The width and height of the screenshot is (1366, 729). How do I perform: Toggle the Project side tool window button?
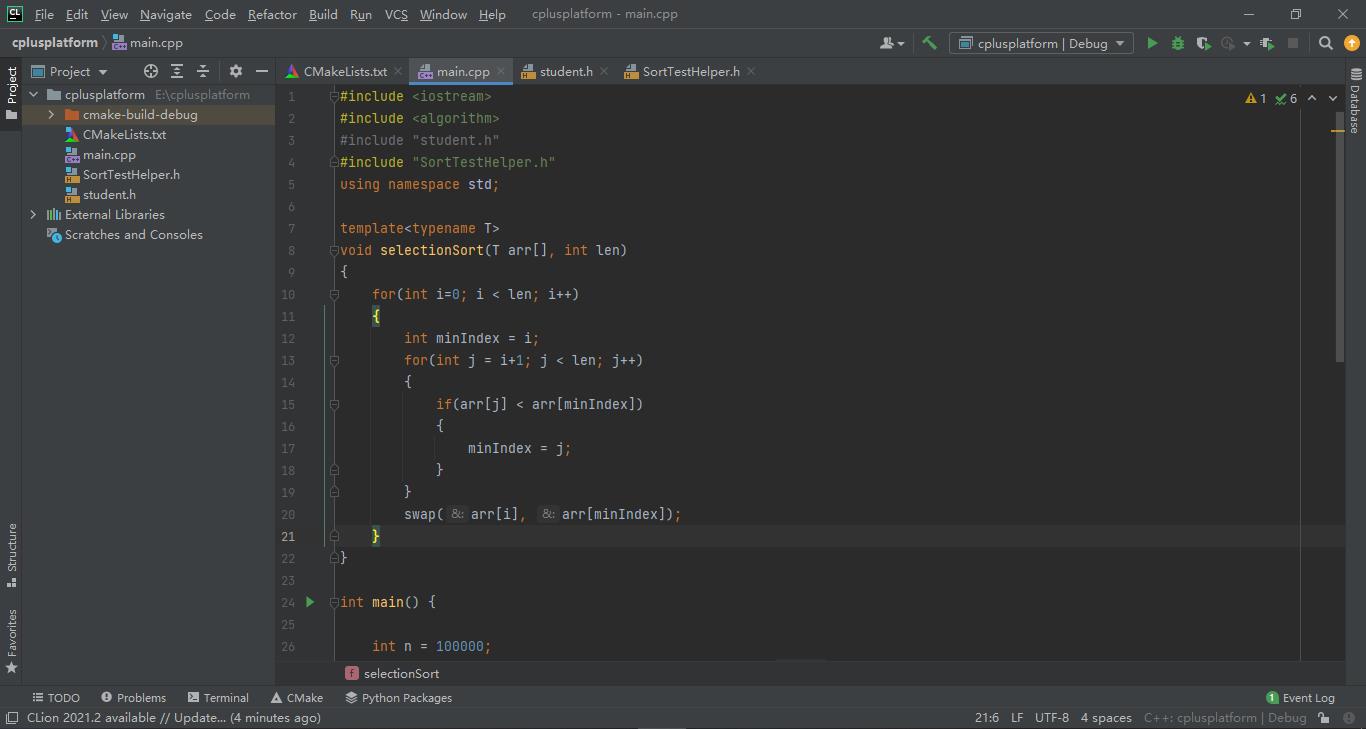(12, 92)
